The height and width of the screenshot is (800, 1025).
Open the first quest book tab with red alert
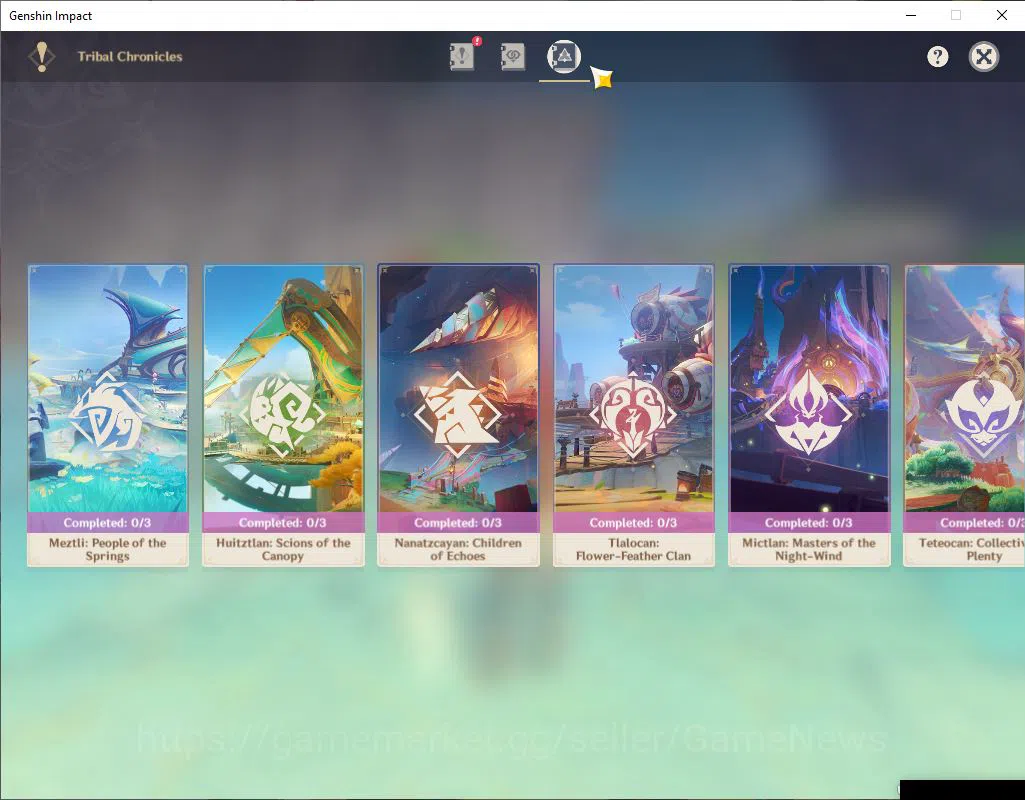point(462,56)
